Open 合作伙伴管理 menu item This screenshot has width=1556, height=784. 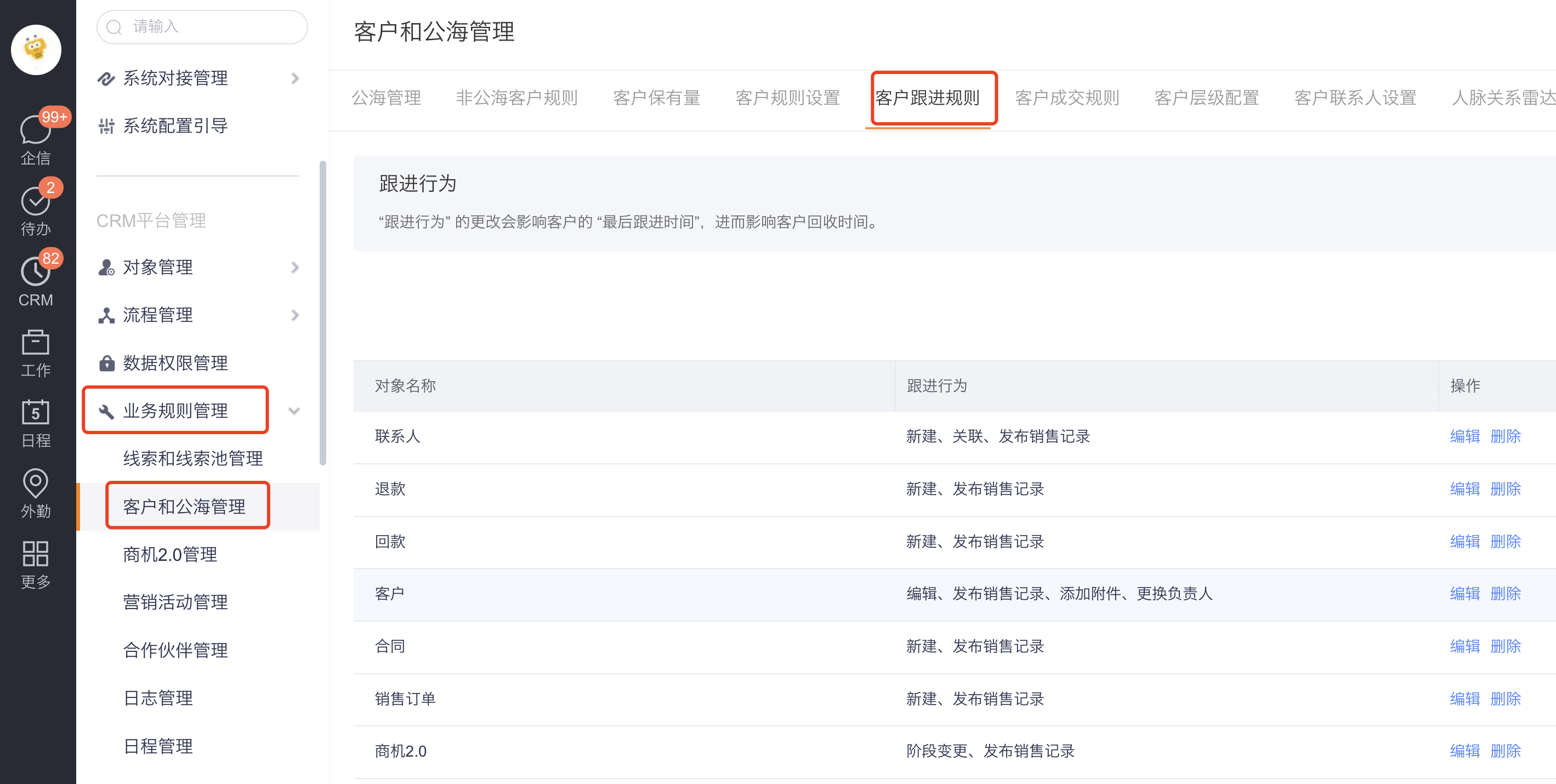[x=175, y=651]
